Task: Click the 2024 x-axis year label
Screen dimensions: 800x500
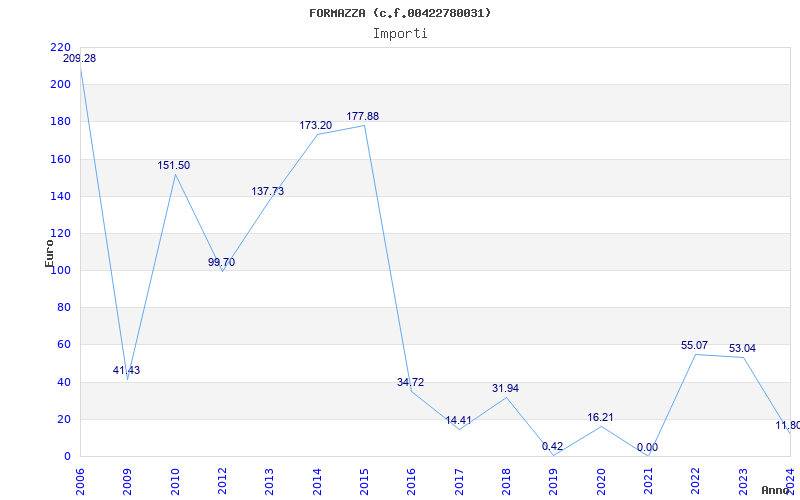Action: pyautogui.click(x=790, y=481)
